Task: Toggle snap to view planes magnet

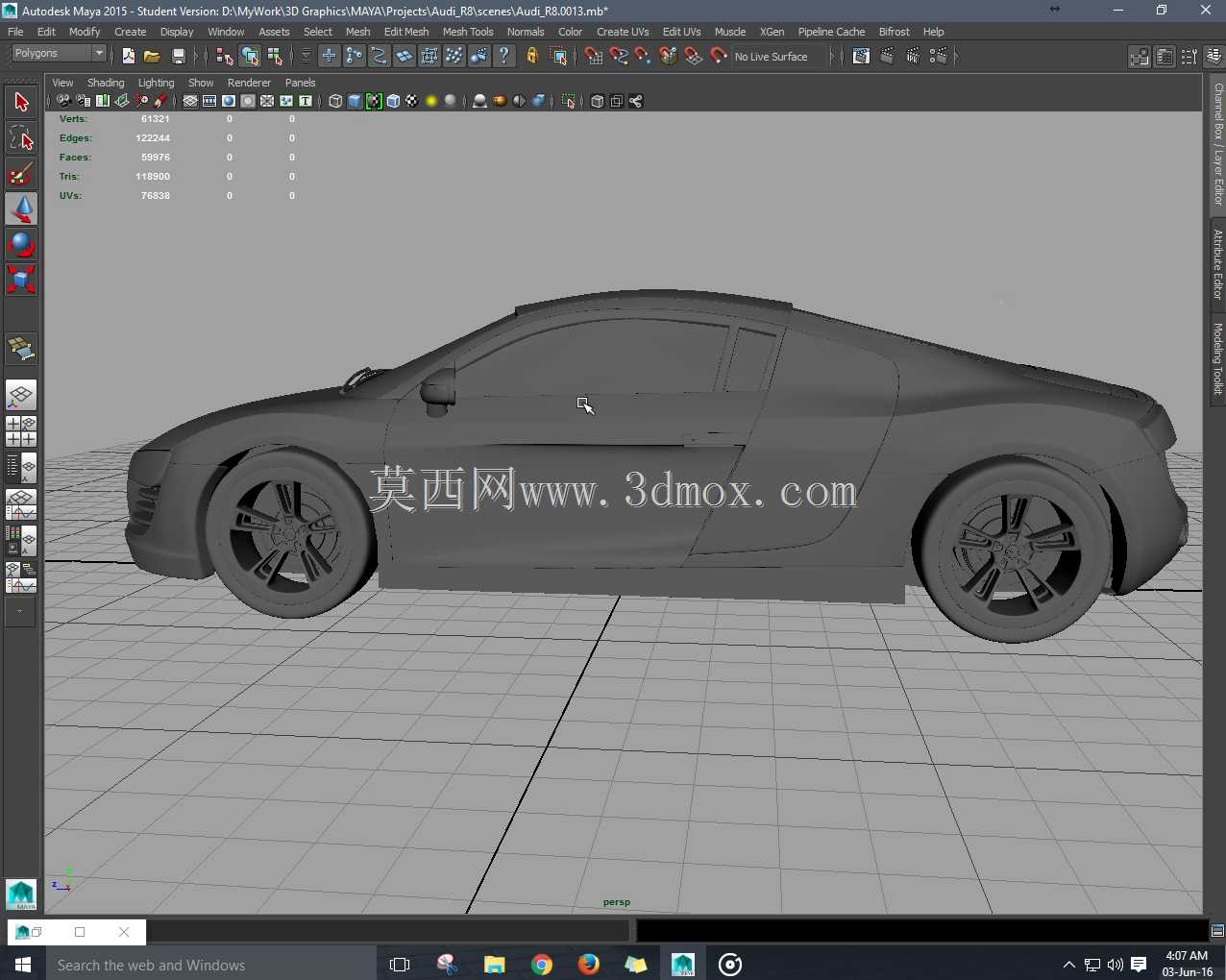Action: click(694, 57)
